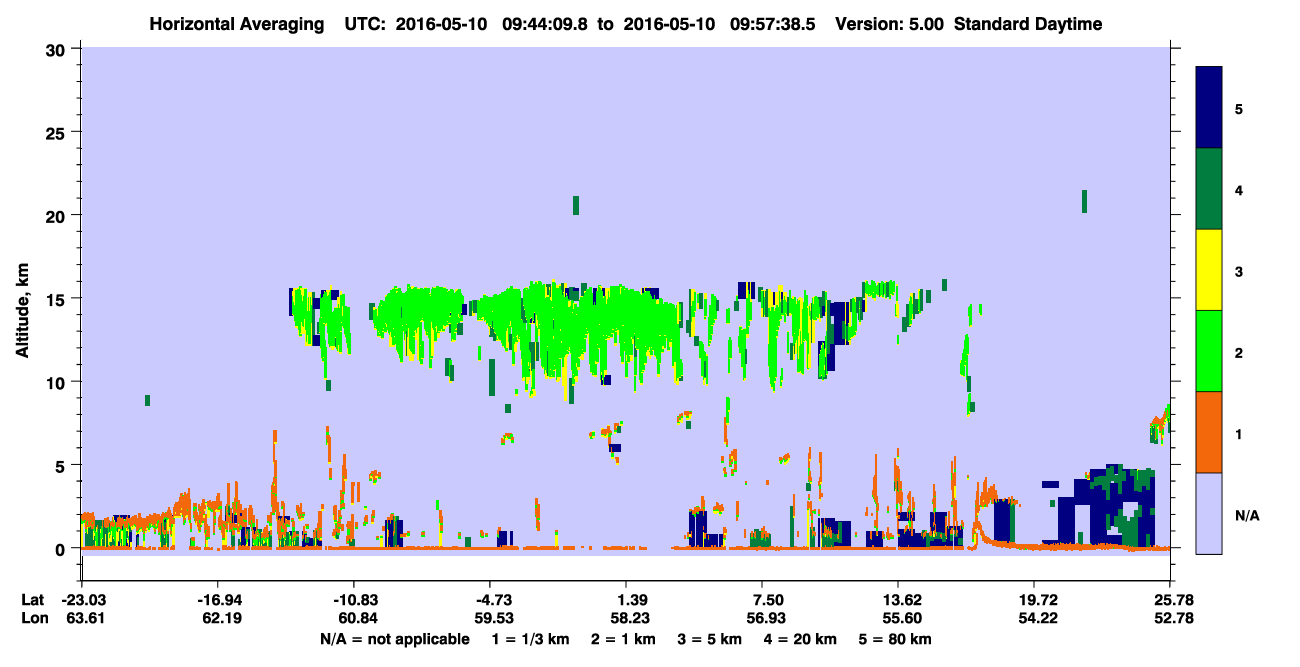Click the lavender N/A colorbar segment
The height and width of the screenshot is (667, 1300).
(1209, 512)
